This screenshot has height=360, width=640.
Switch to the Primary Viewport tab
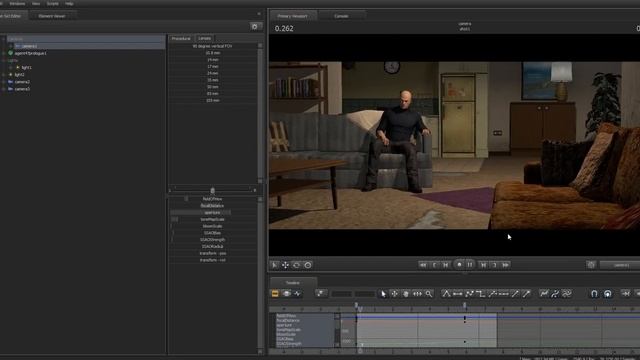pyautogui.click(x=293, y=16)
